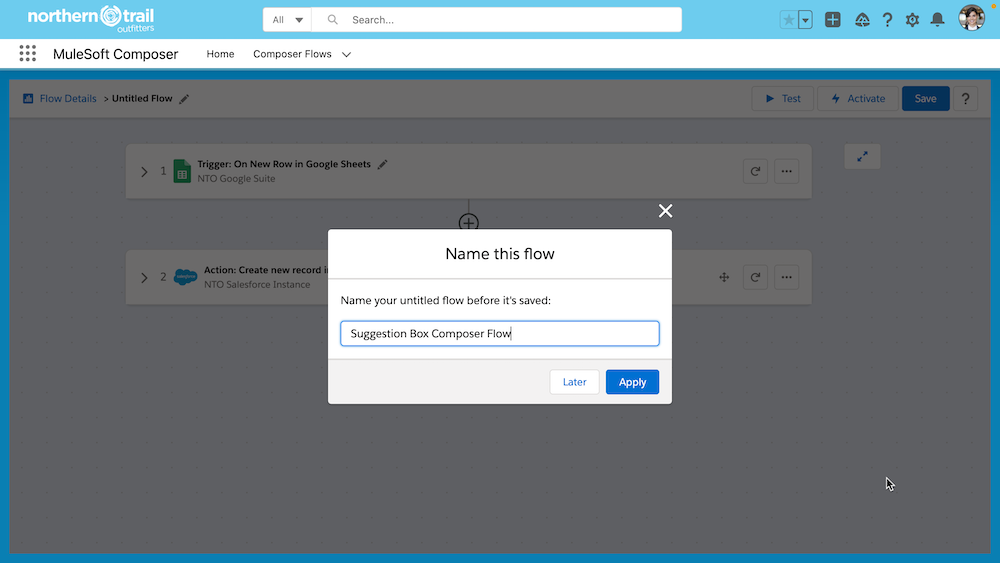Click the Google Sheets trigger icon
The height and width of the screenshot is (563, 1000).
[182, 172]
